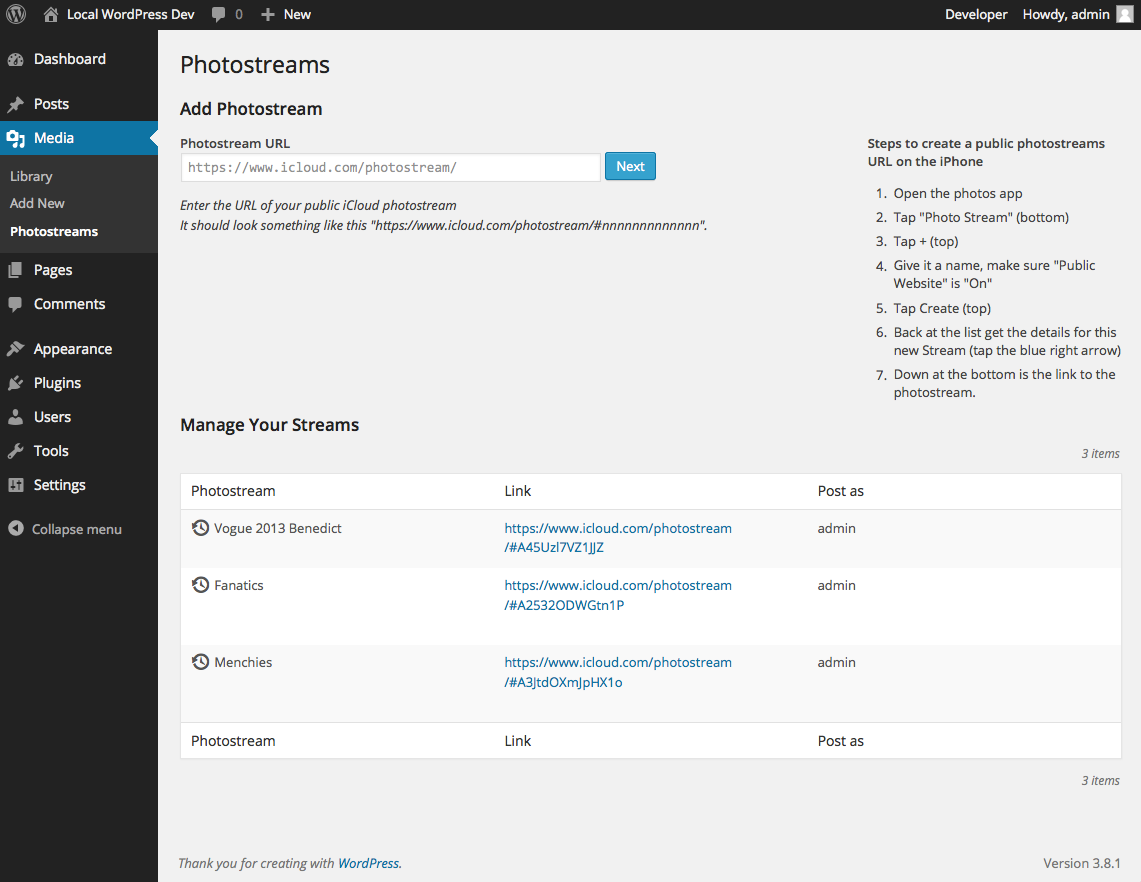The image size is (1141, 882).
Task: Click the Photostream URL input field
Action: pos(390,167)
